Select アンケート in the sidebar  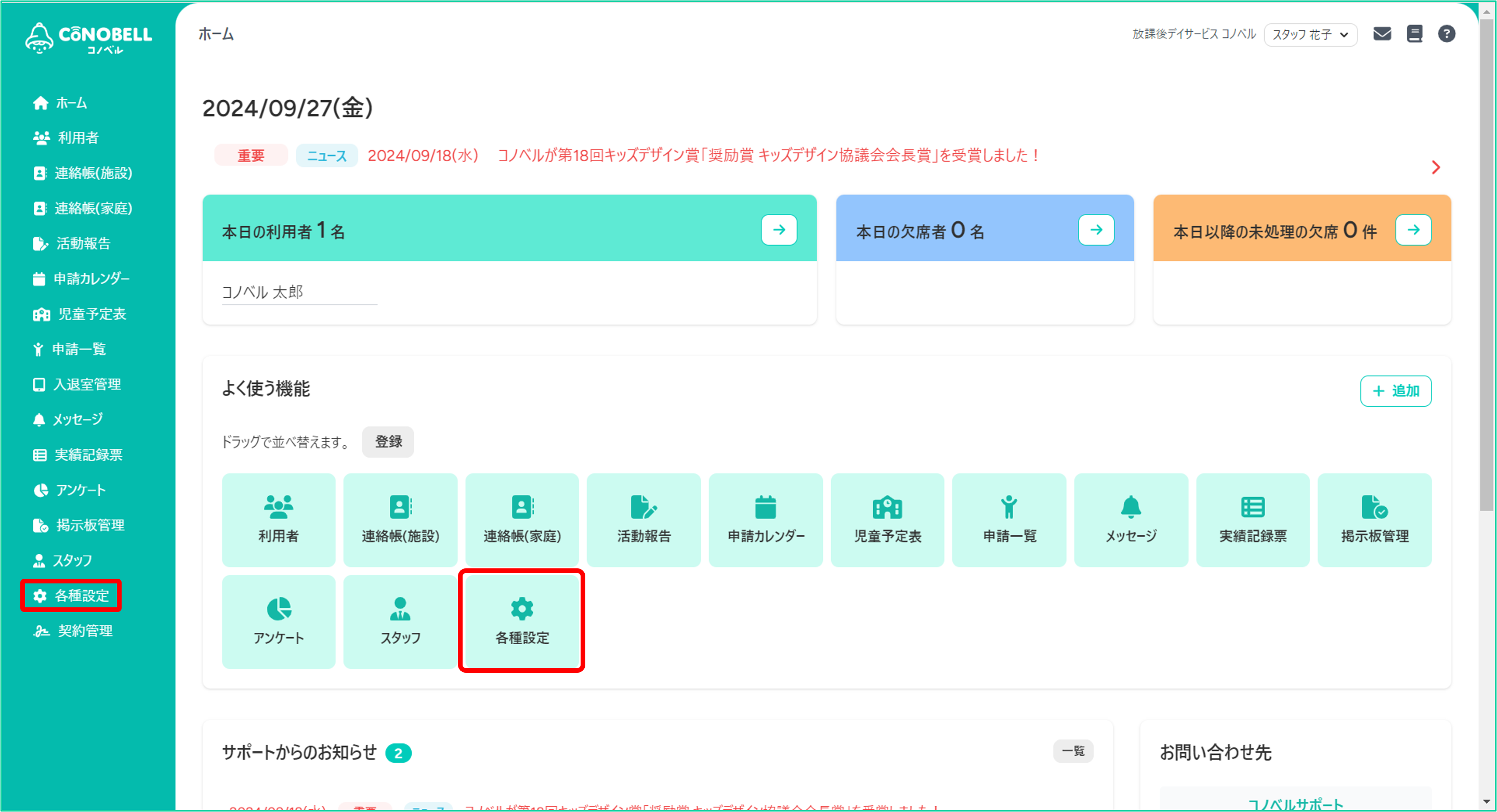(x=69, y=490)
